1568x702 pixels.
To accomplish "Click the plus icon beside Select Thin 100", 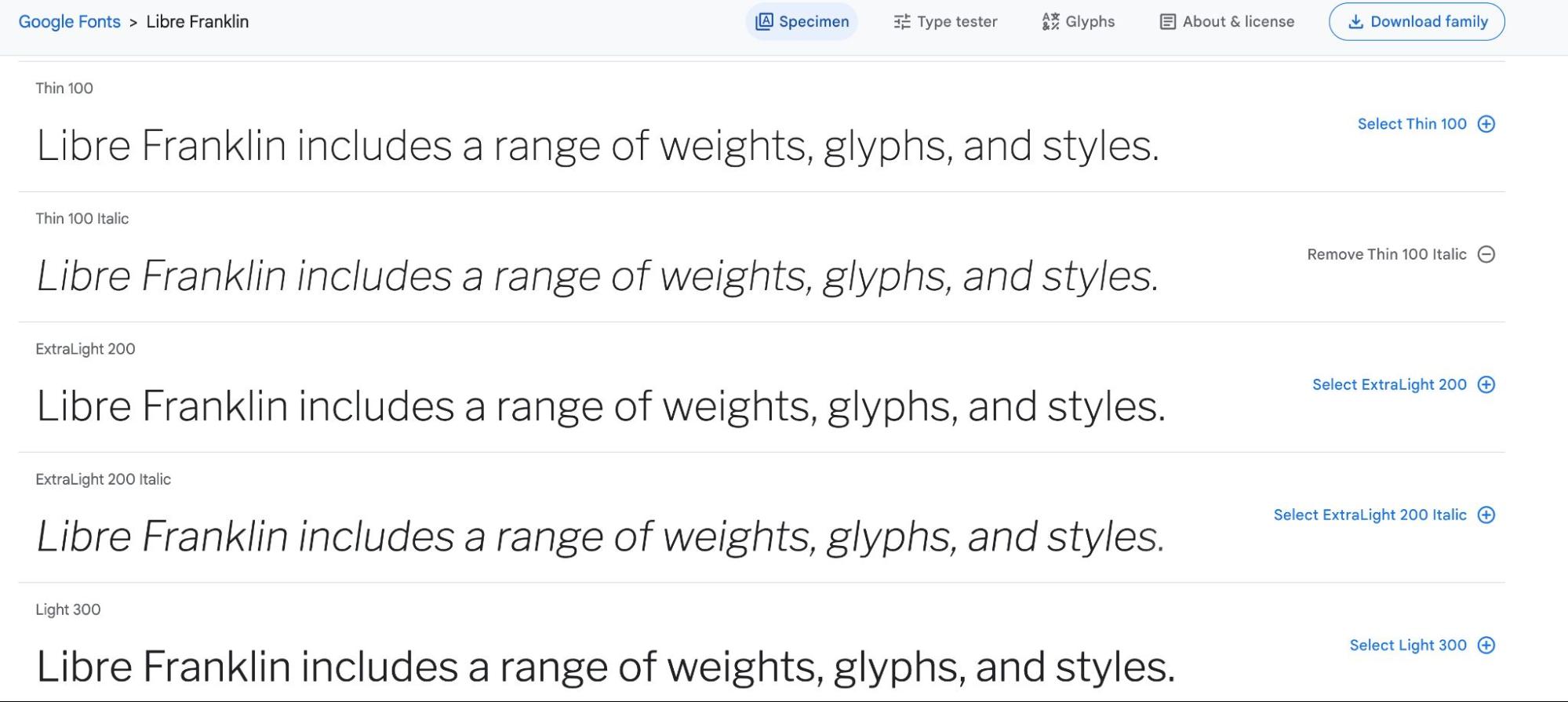I will click(x=1485, y=123).
